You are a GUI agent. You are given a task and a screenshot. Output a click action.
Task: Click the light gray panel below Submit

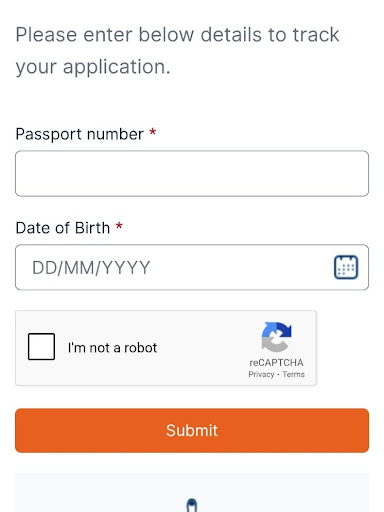click(192, 493)
